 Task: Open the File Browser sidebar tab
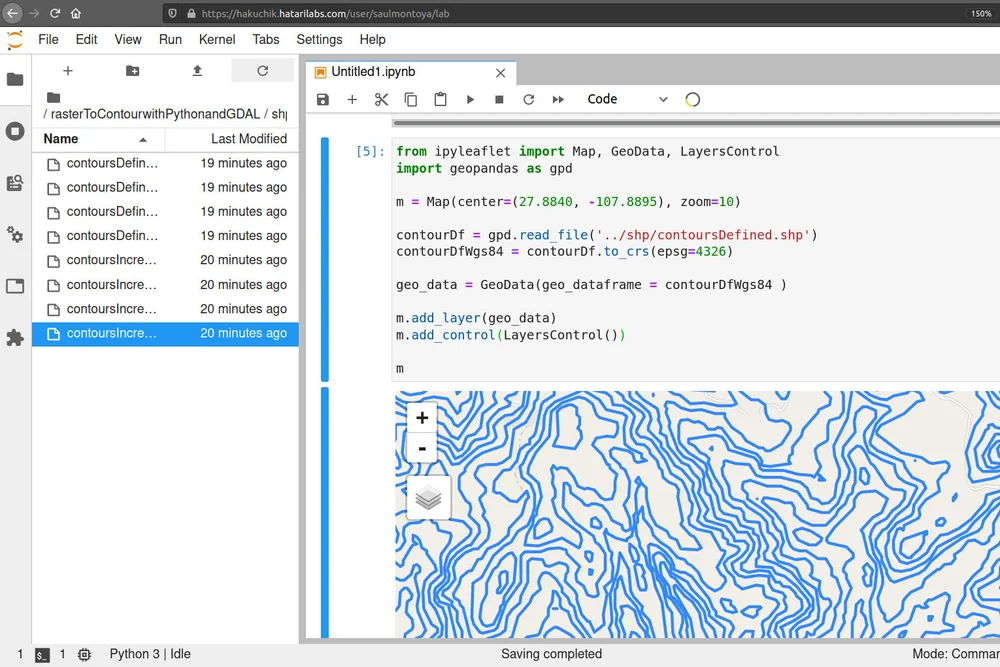15,79
